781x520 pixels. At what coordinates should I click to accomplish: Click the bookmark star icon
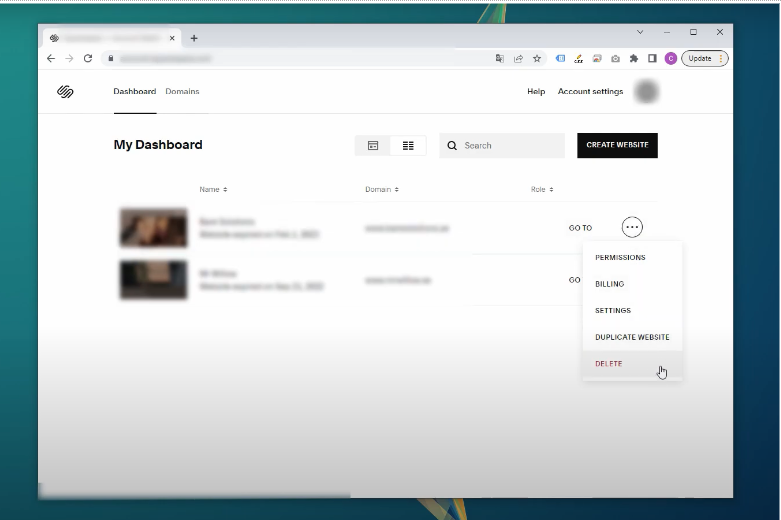(537, 59)
